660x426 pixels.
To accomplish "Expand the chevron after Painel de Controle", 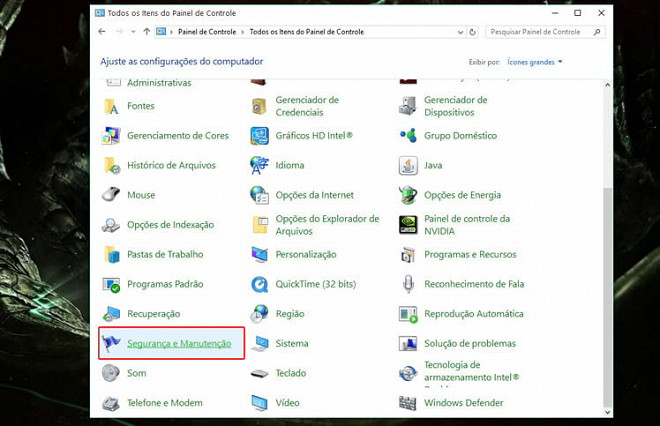I will (243, 32).
